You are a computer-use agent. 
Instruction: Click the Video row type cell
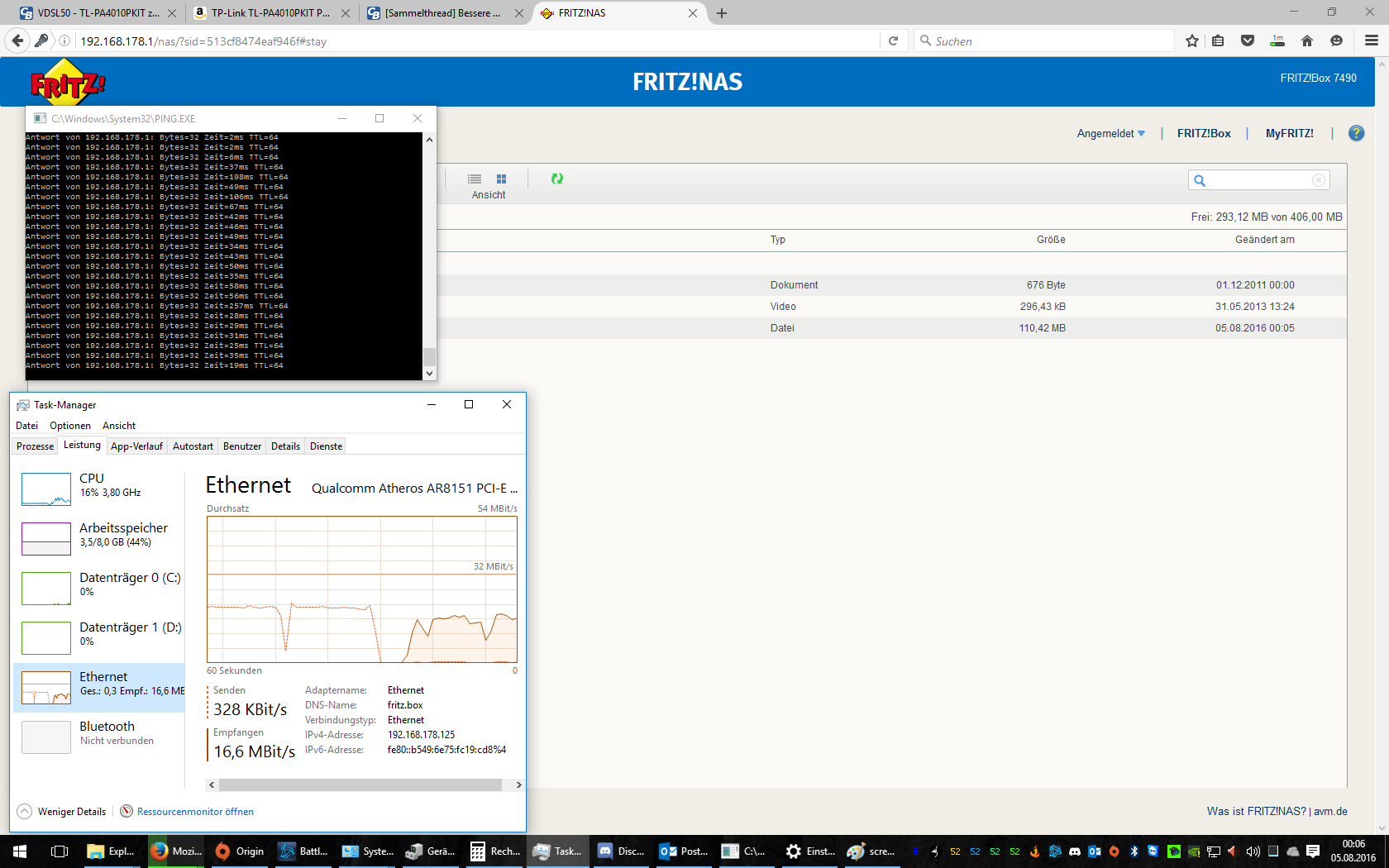(x=783, y=307)
